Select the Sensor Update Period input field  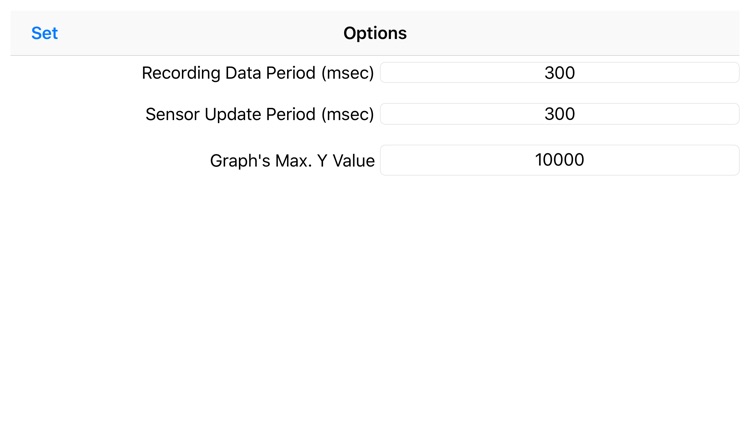[559, 114]
